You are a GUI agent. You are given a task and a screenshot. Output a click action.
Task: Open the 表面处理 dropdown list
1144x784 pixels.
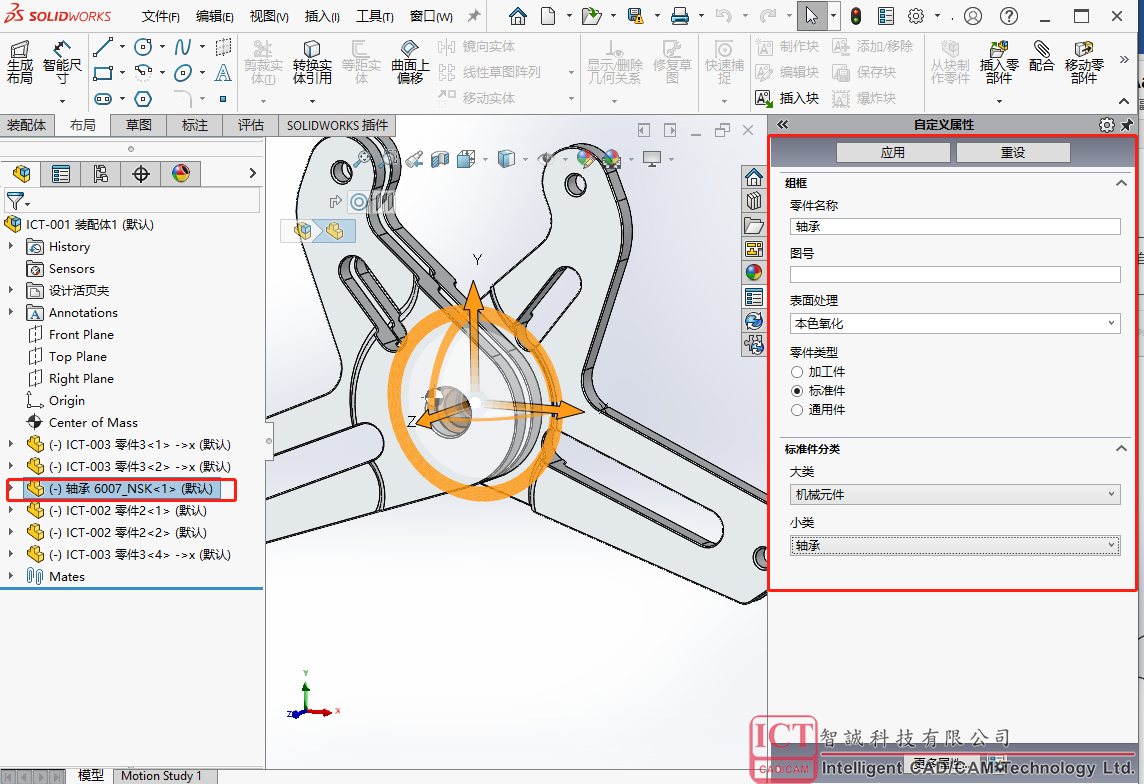point(954,324)
